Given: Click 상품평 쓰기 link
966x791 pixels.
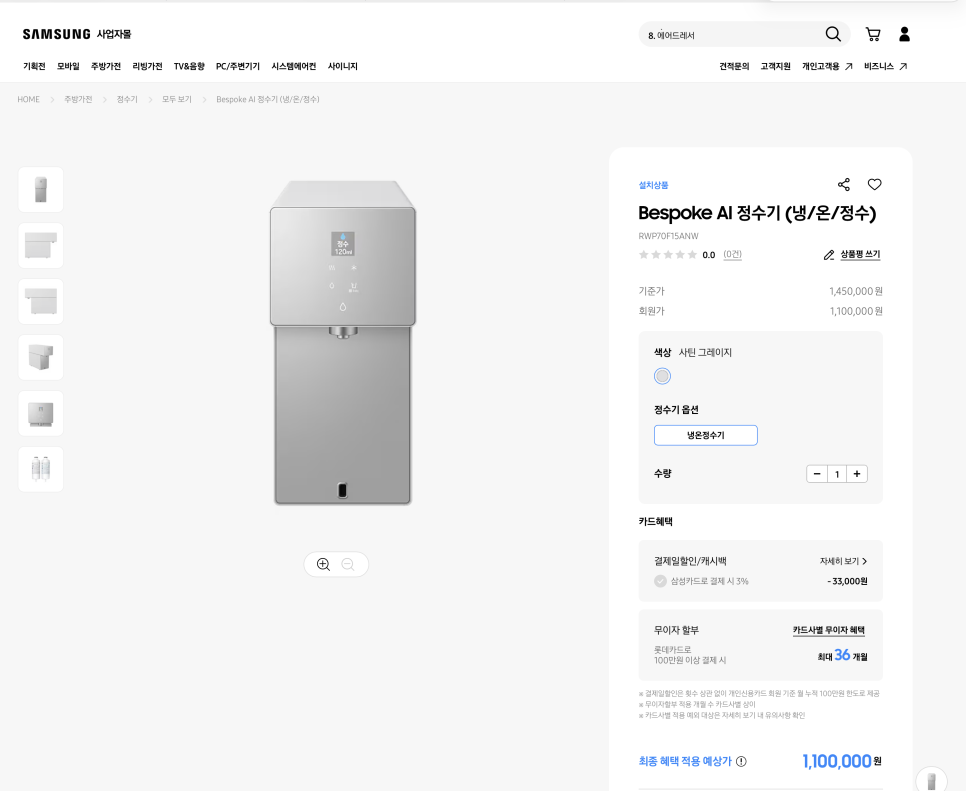Looking at the screenshot, I should click(x=860, y=254).
